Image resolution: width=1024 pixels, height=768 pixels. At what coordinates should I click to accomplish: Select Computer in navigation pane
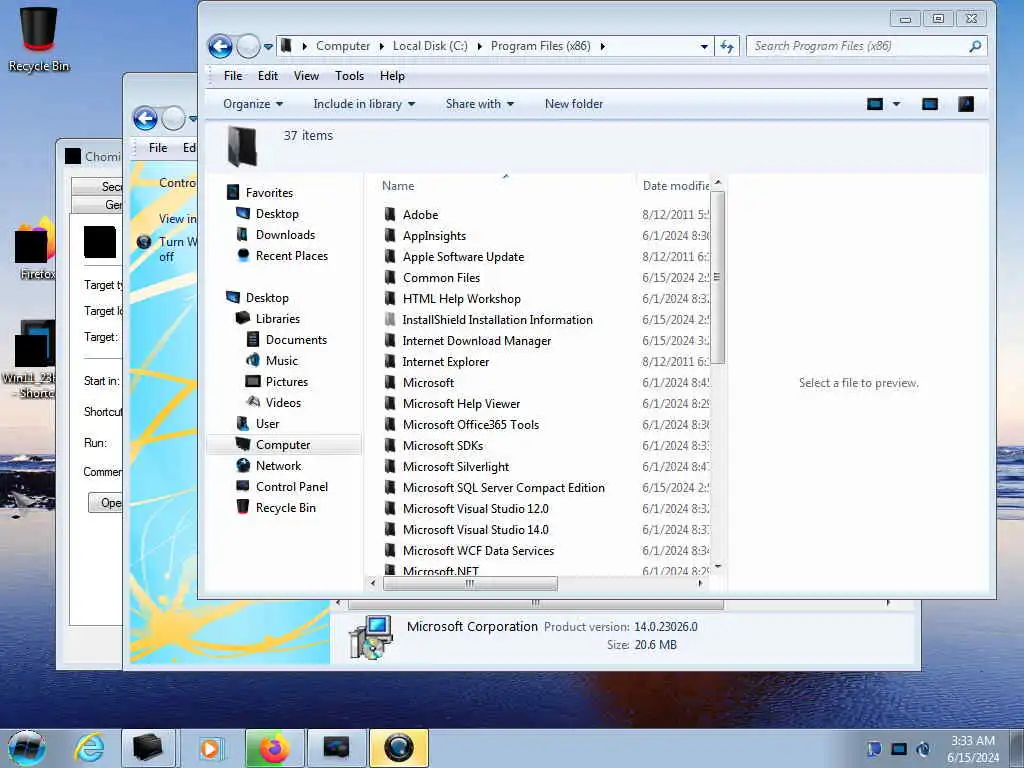tap(283, 445)
